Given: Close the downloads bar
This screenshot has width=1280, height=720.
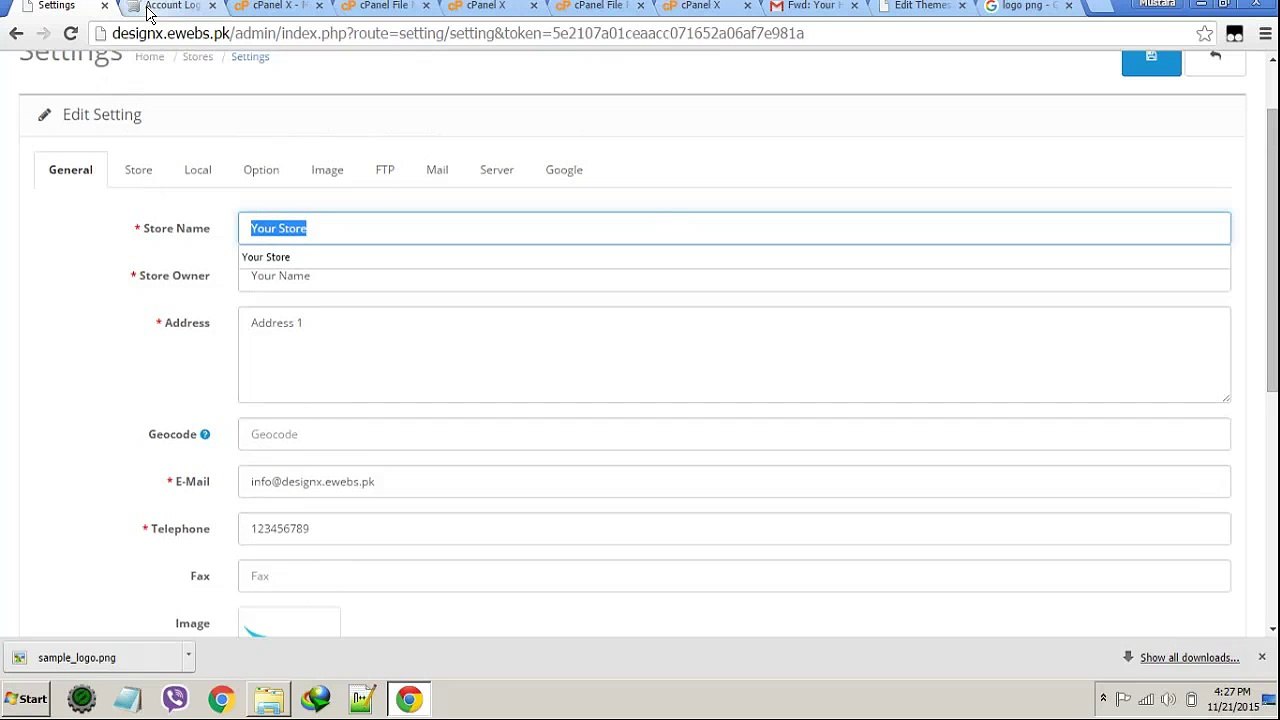Looking at the screenshot, I should (1262, 657).
